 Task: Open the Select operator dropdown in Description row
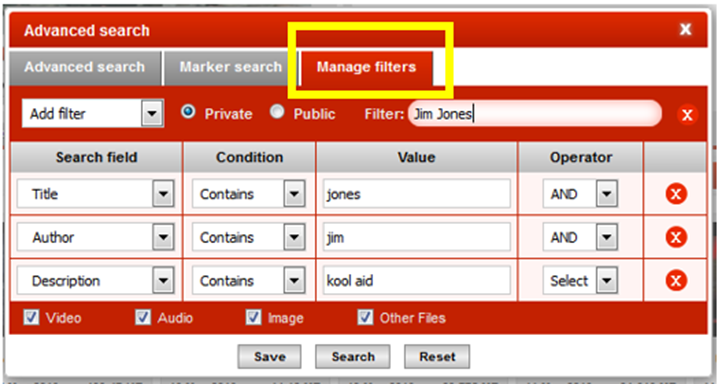[x=580, y=280]
